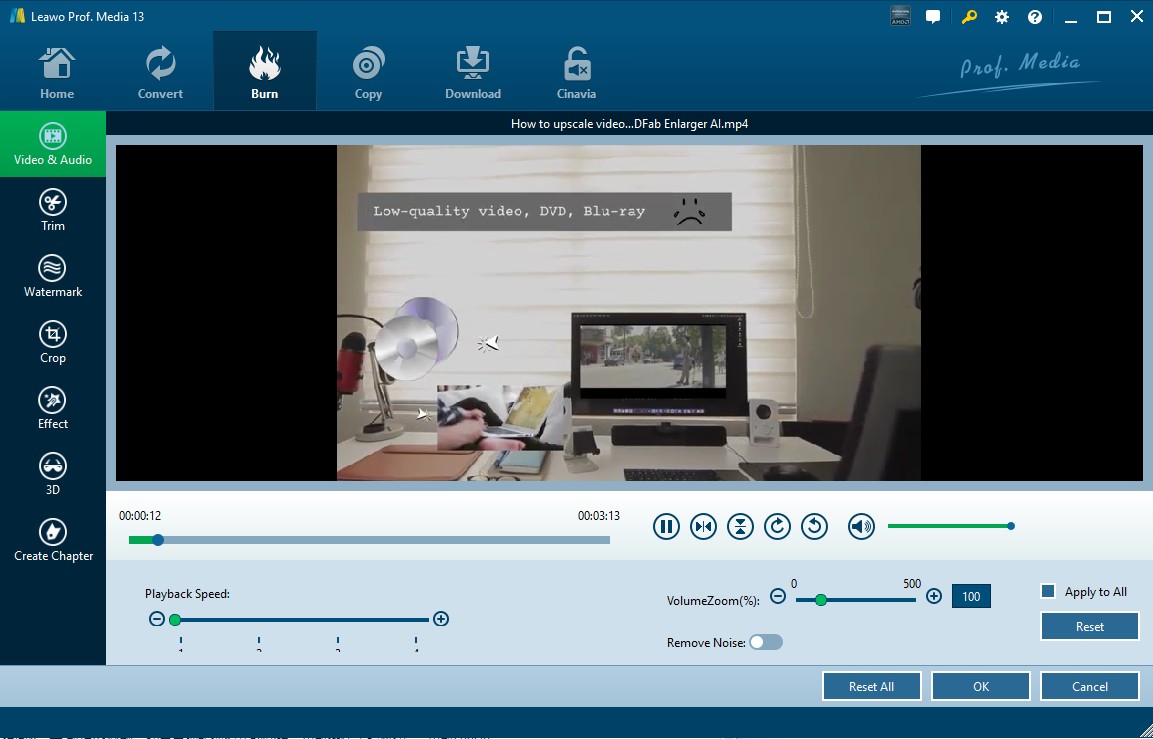Increase playback speed with plus button

(440, 619)
